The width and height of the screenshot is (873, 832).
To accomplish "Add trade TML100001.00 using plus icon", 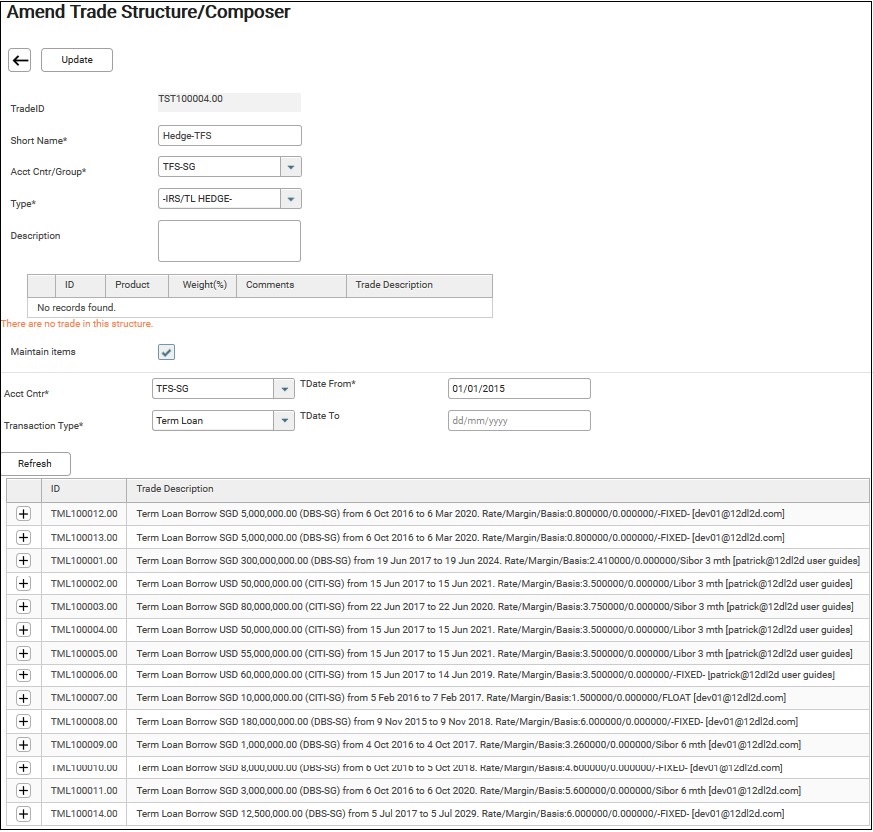I will [24, 560].
